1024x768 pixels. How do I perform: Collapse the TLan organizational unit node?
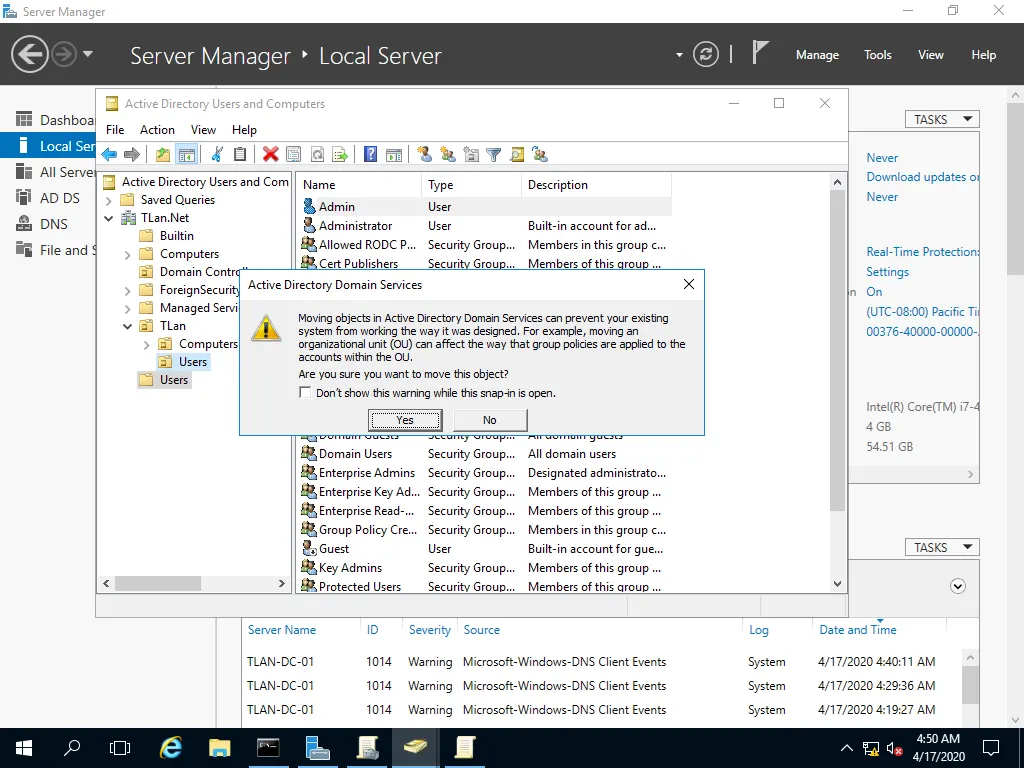[127, 326]
